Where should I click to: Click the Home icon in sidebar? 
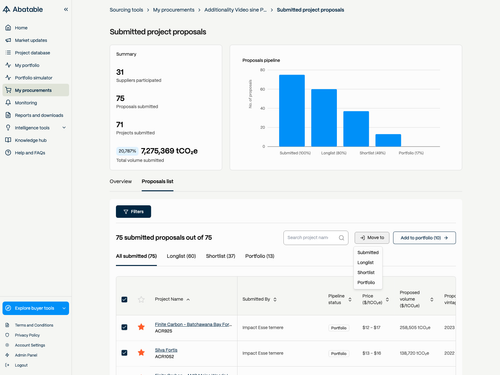(8, 28)
